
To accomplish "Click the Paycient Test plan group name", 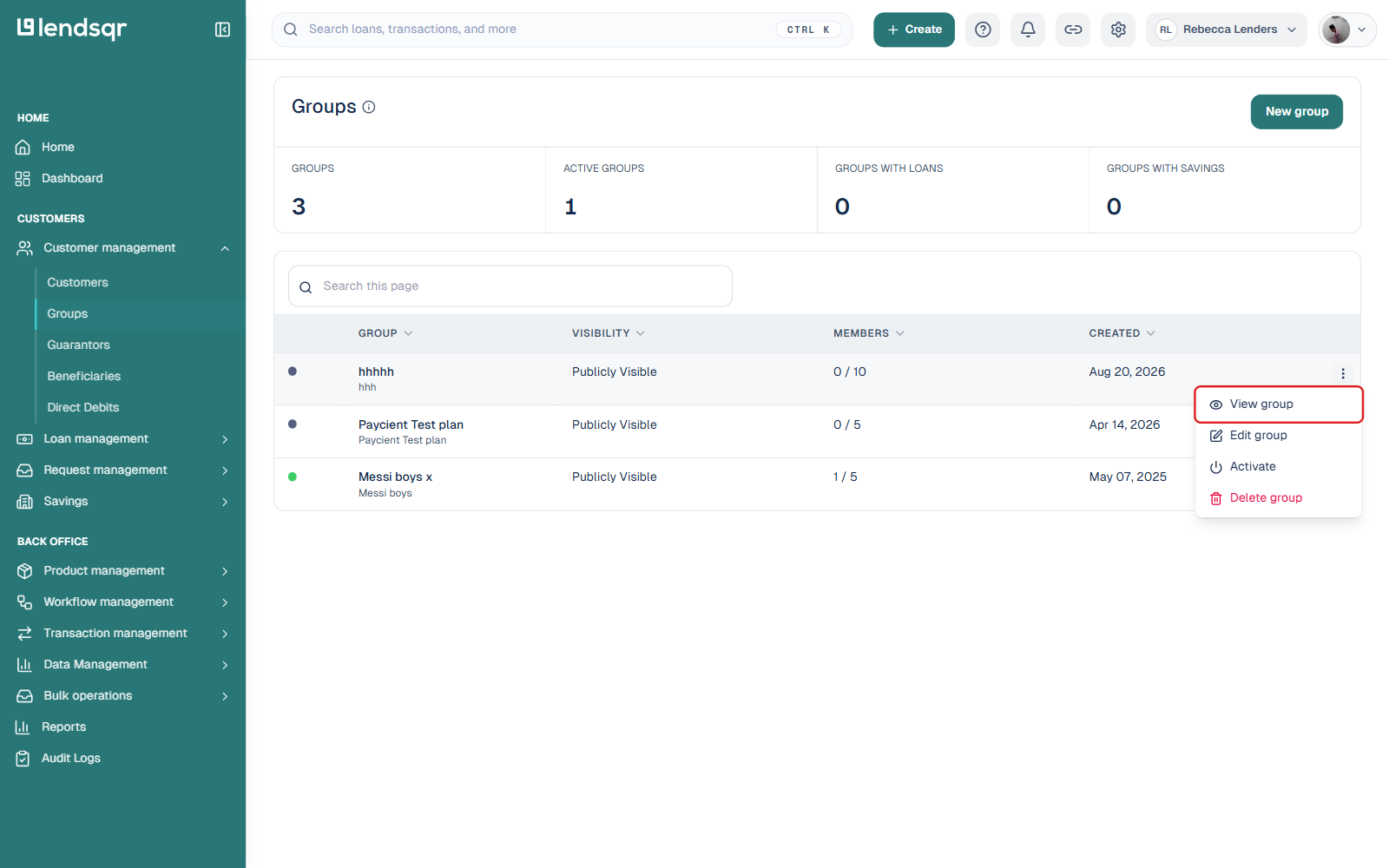I will (x=411, y=425).
